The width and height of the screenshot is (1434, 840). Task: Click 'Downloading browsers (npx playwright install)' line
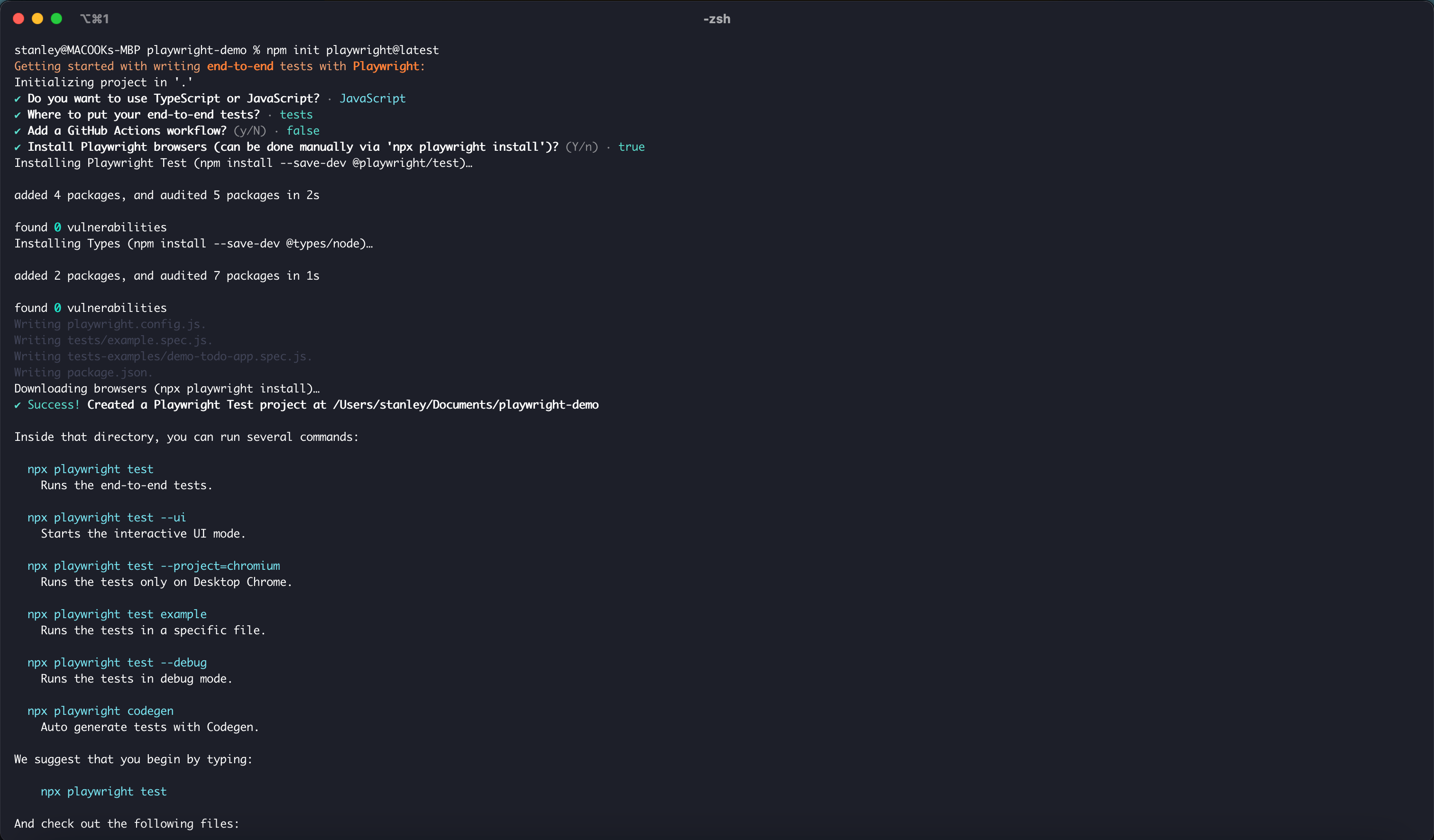pyautogui.click(x=167, y=388)
